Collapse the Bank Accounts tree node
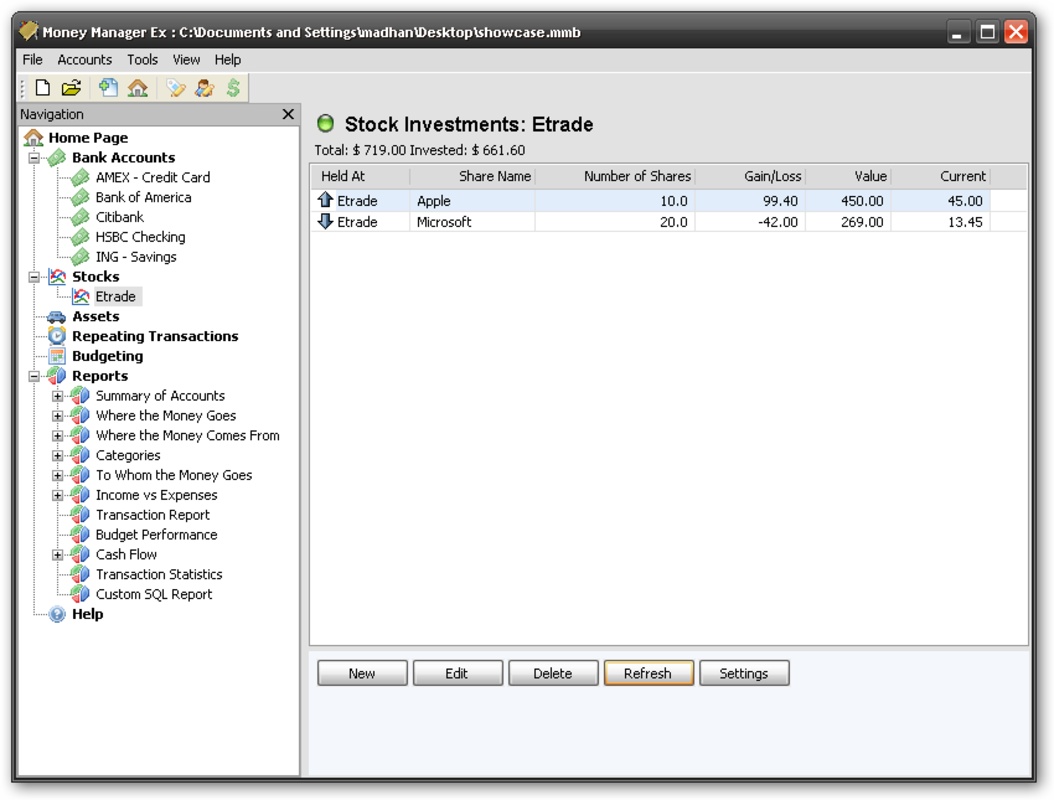This screenshot has width=1054, height=800. click(34, 158)
